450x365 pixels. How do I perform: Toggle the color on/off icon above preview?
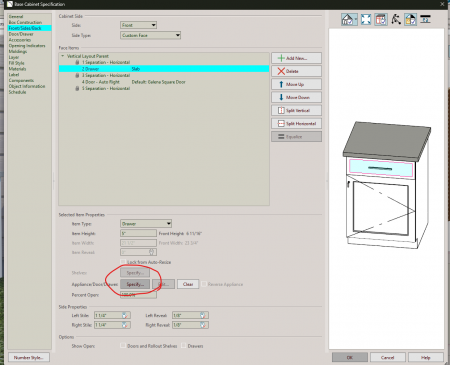pyautogui.click(x=410, y=19)
